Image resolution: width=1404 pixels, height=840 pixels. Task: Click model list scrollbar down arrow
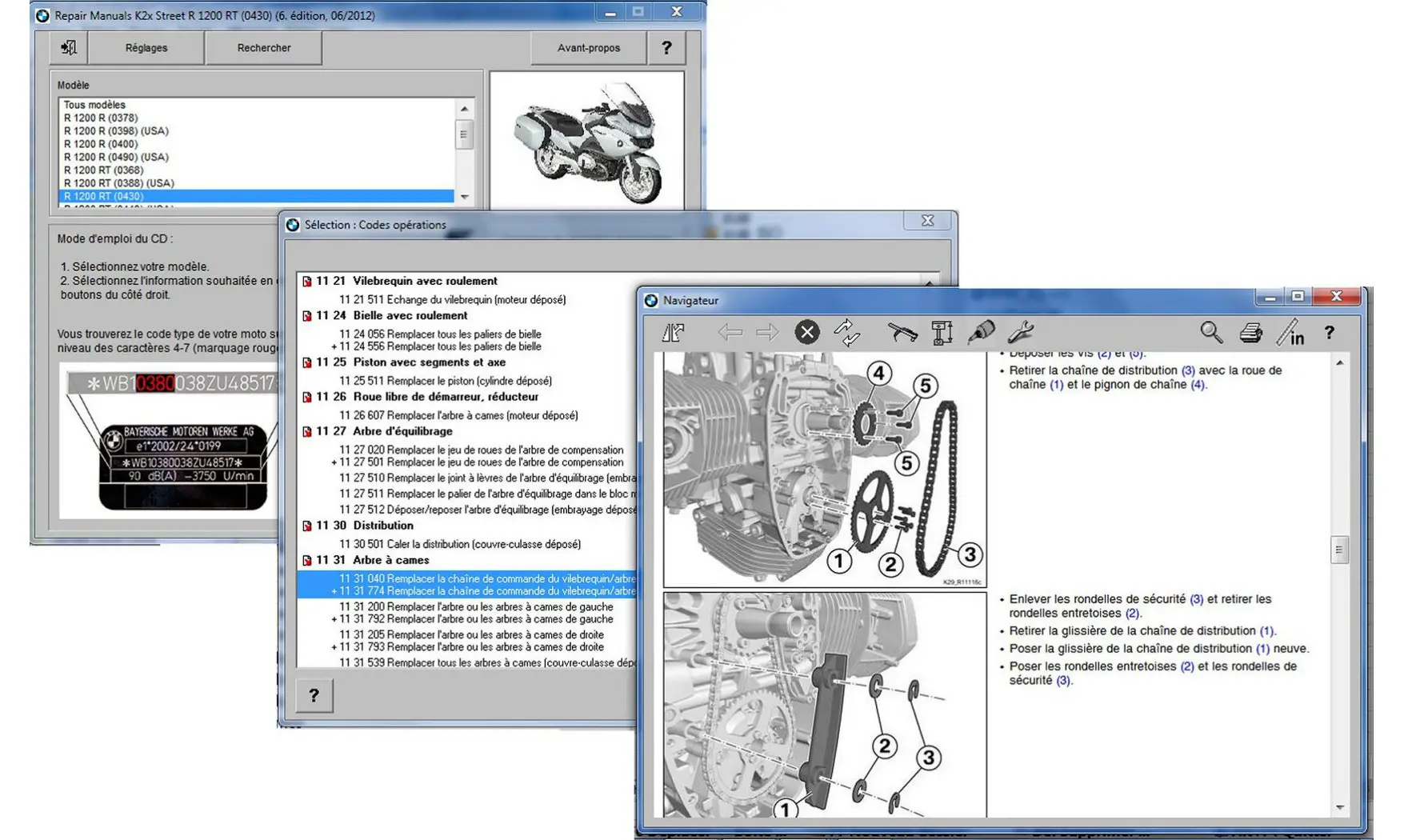pyautogui.click(x=464, y=196)
